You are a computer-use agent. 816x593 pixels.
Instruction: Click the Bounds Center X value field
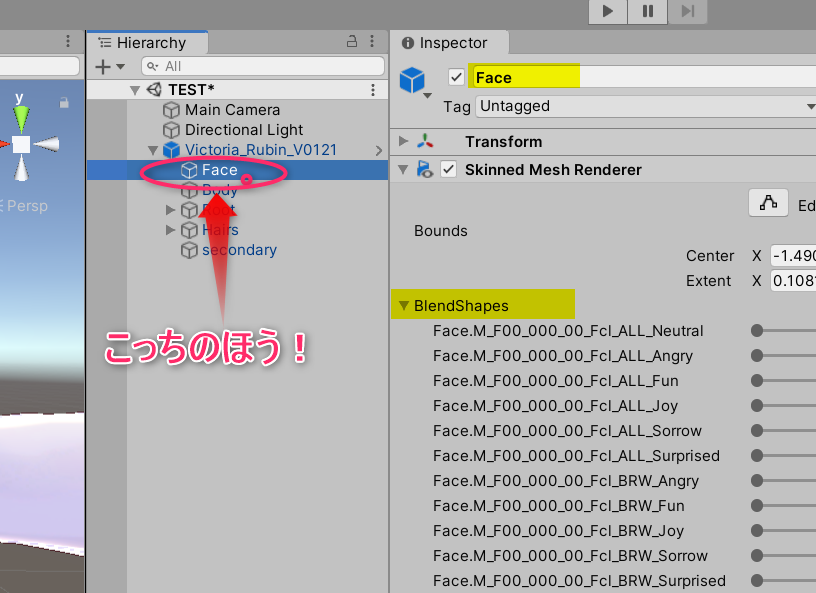tap(793, 256)
